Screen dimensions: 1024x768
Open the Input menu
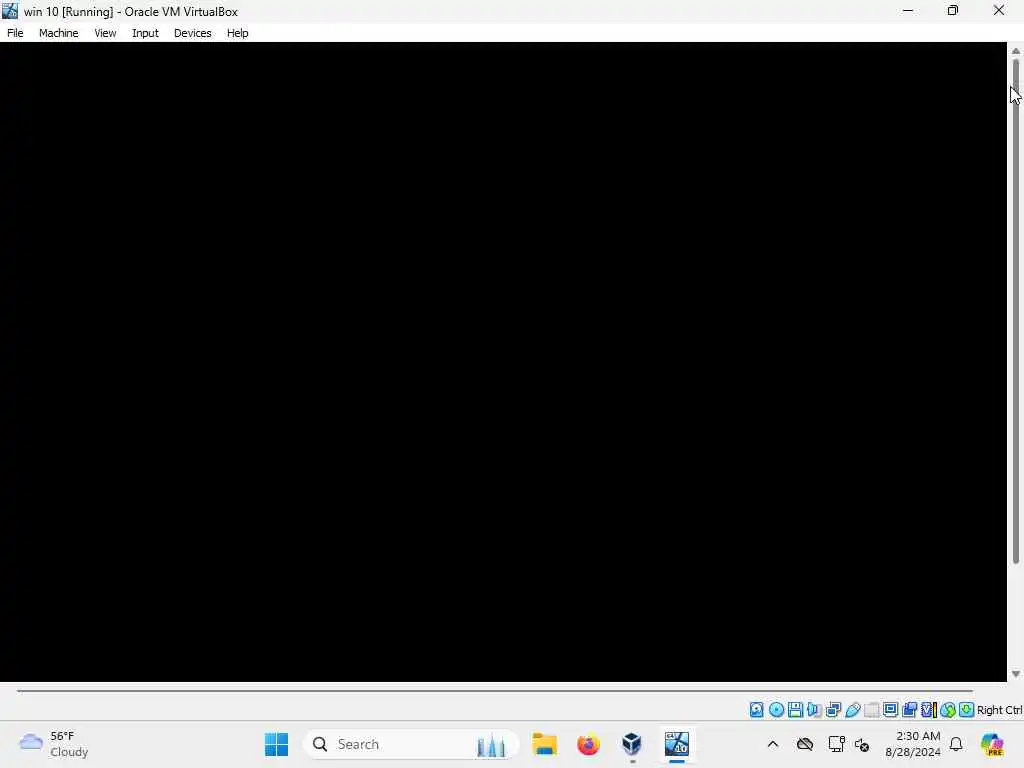145,33
